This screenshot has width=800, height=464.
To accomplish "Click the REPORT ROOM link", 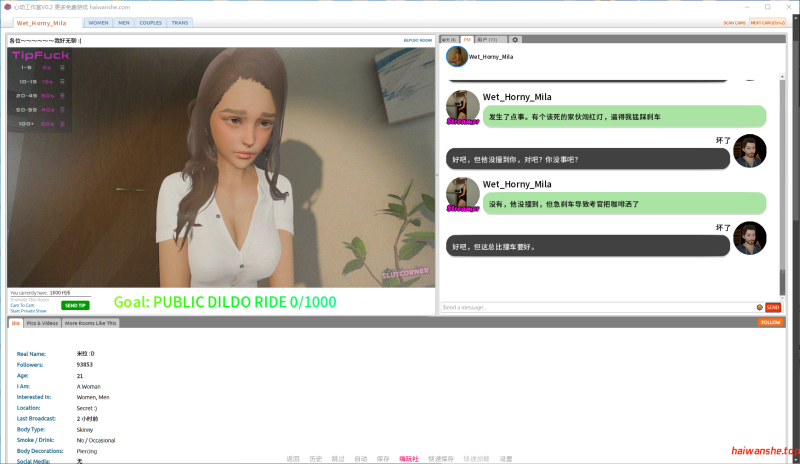I will point(418,40).
